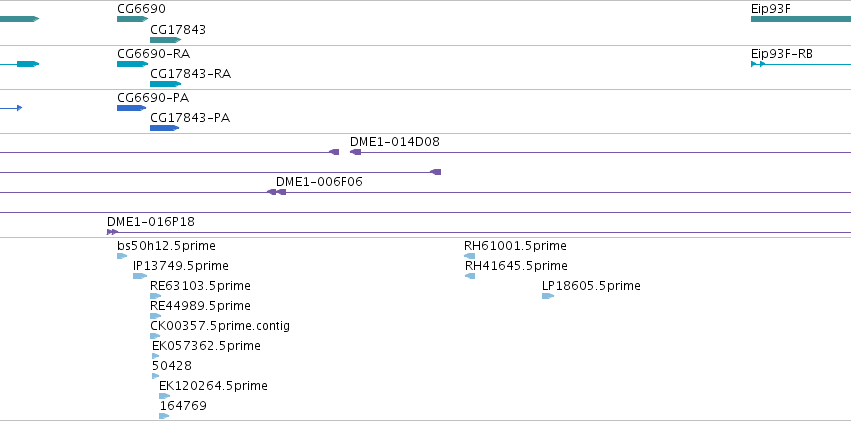Select the CG6690 gene arrow glyph
This screenshot has height=421, width=851.
[132, 19]
